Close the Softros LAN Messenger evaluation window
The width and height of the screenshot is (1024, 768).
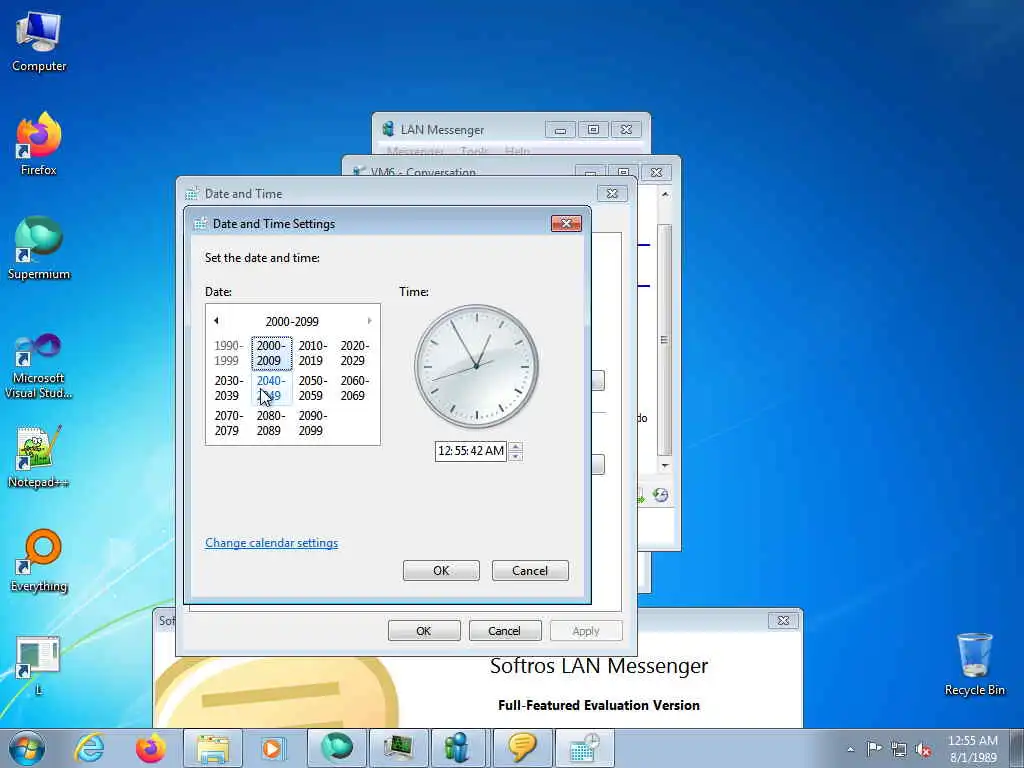783,620
